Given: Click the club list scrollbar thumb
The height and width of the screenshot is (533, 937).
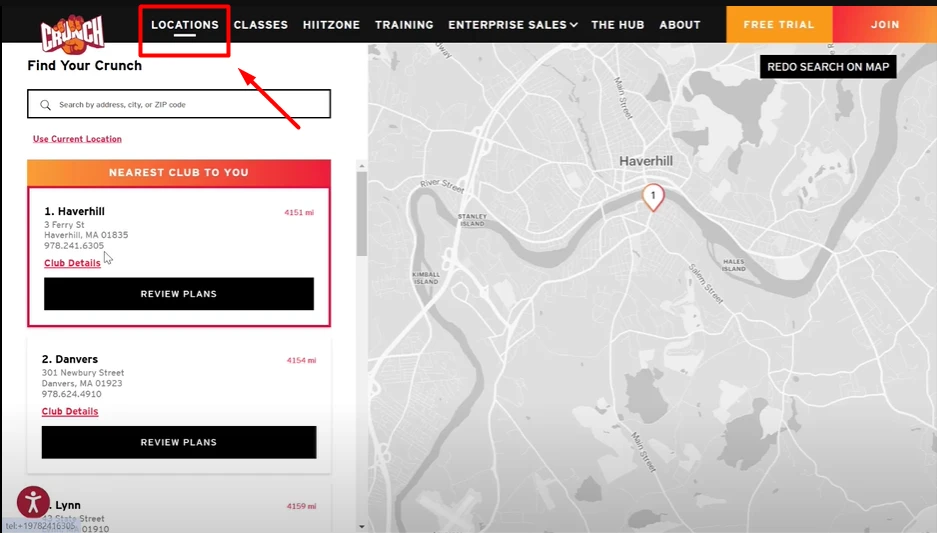Looking at the screenshot, I should (362, 214).
